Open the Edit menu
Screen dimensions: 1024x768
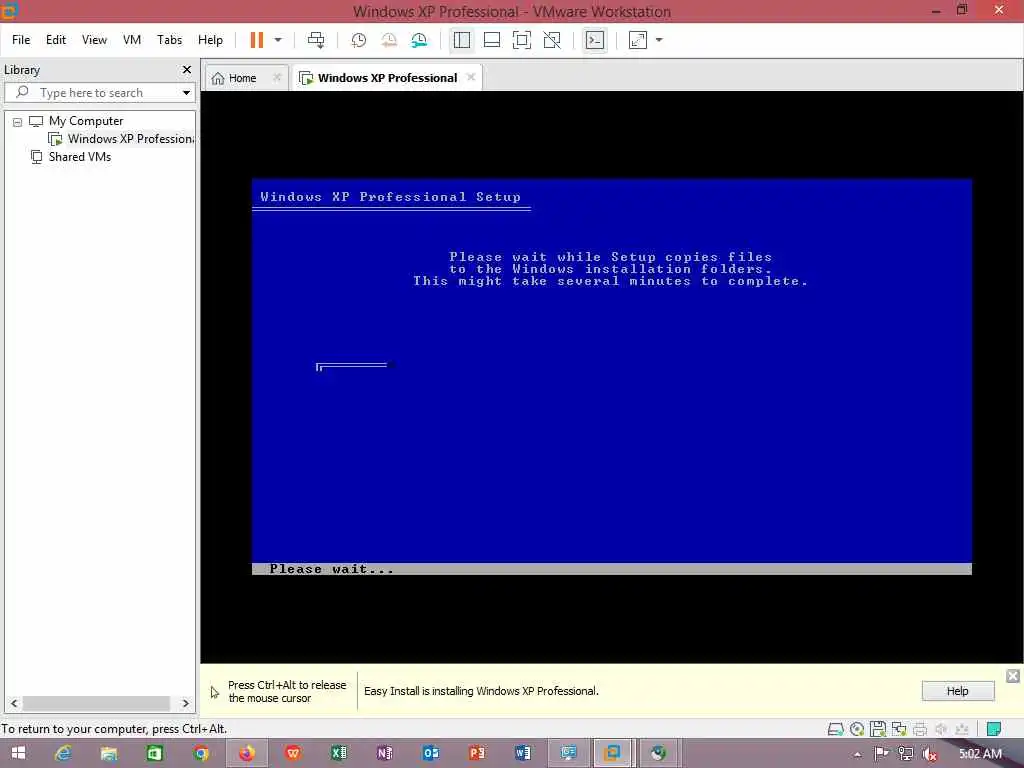tap(56, 40)
